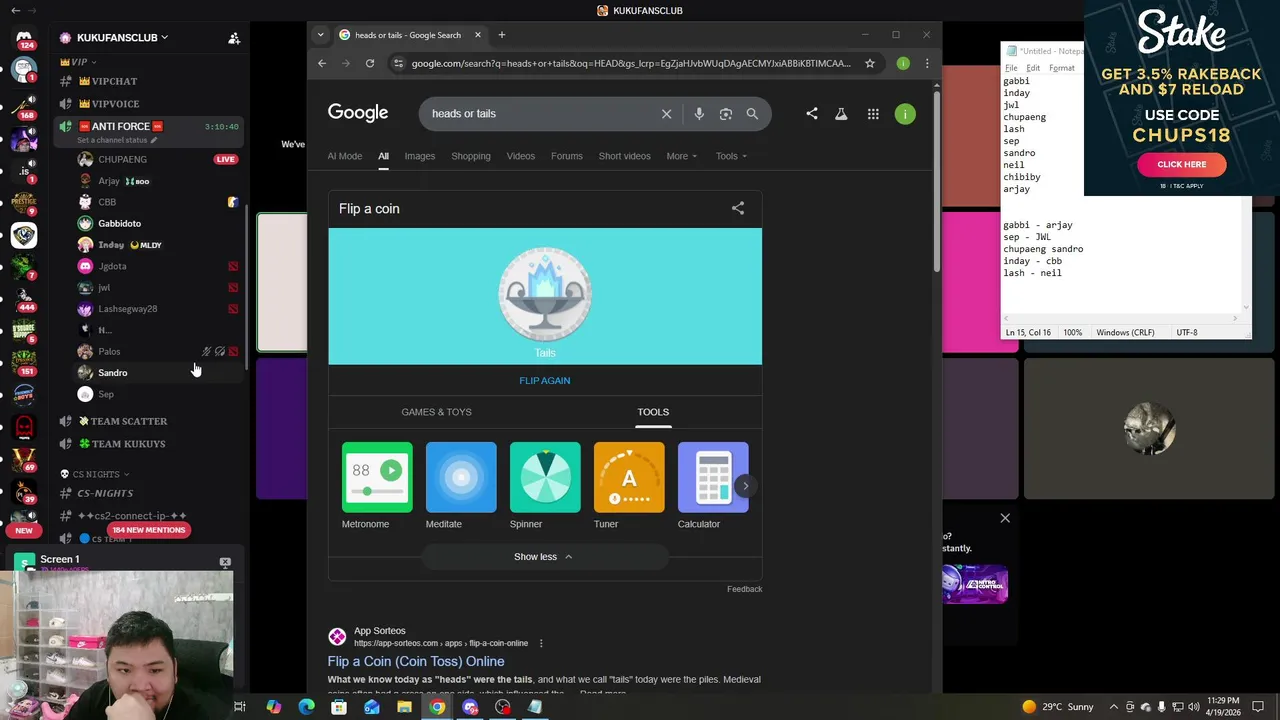Open the Videos search tab

(x=521, y=156)
